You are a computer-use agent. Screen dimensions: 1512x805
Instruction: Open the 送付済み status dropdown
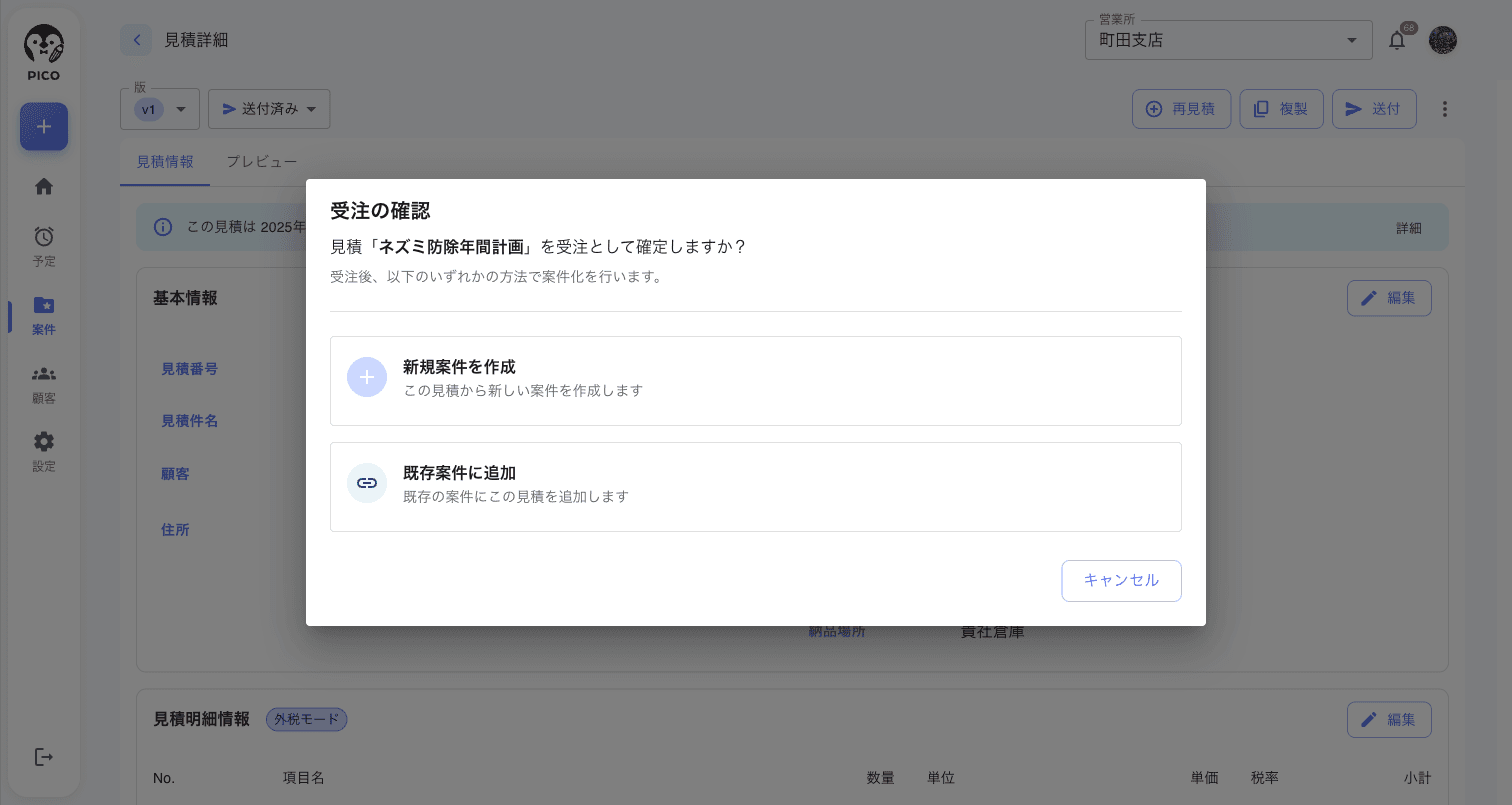[x=269, y=109]
